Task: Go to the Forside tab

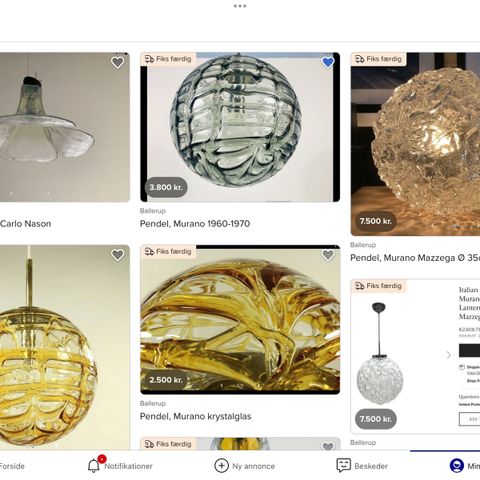Action: (12, 466)
